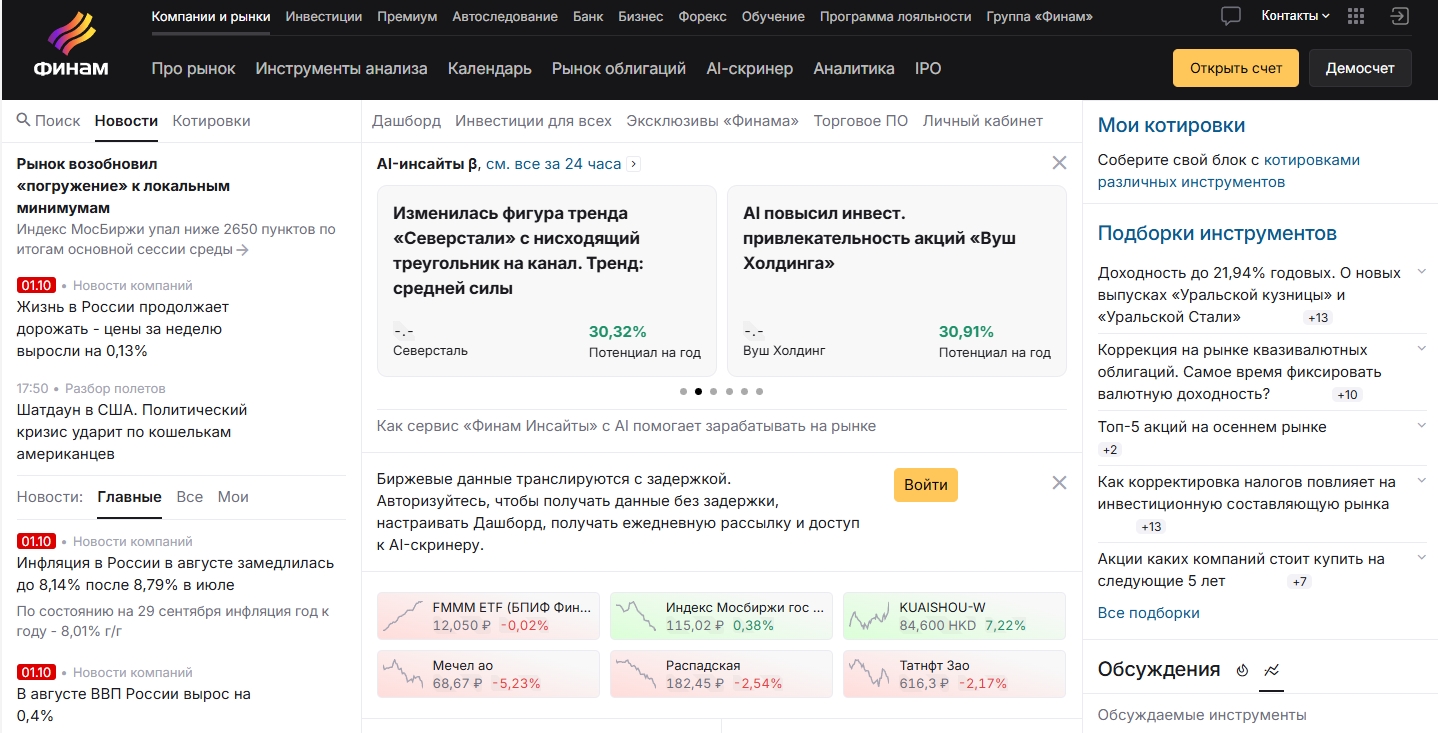Select the 'Все' news filter tab
1438x733 pixels.
point(189,497)
